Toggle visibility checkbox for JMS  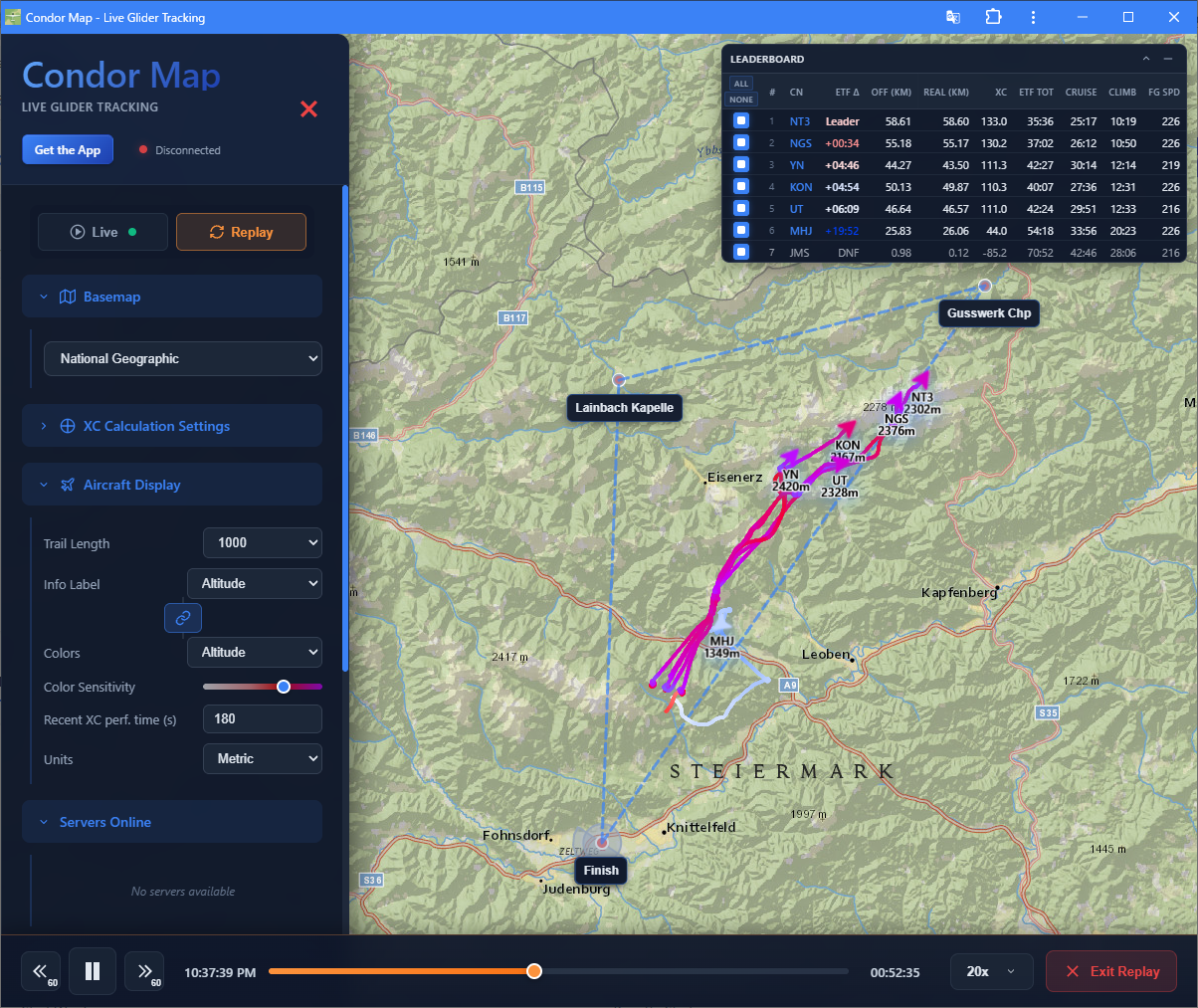pos(741,253)
